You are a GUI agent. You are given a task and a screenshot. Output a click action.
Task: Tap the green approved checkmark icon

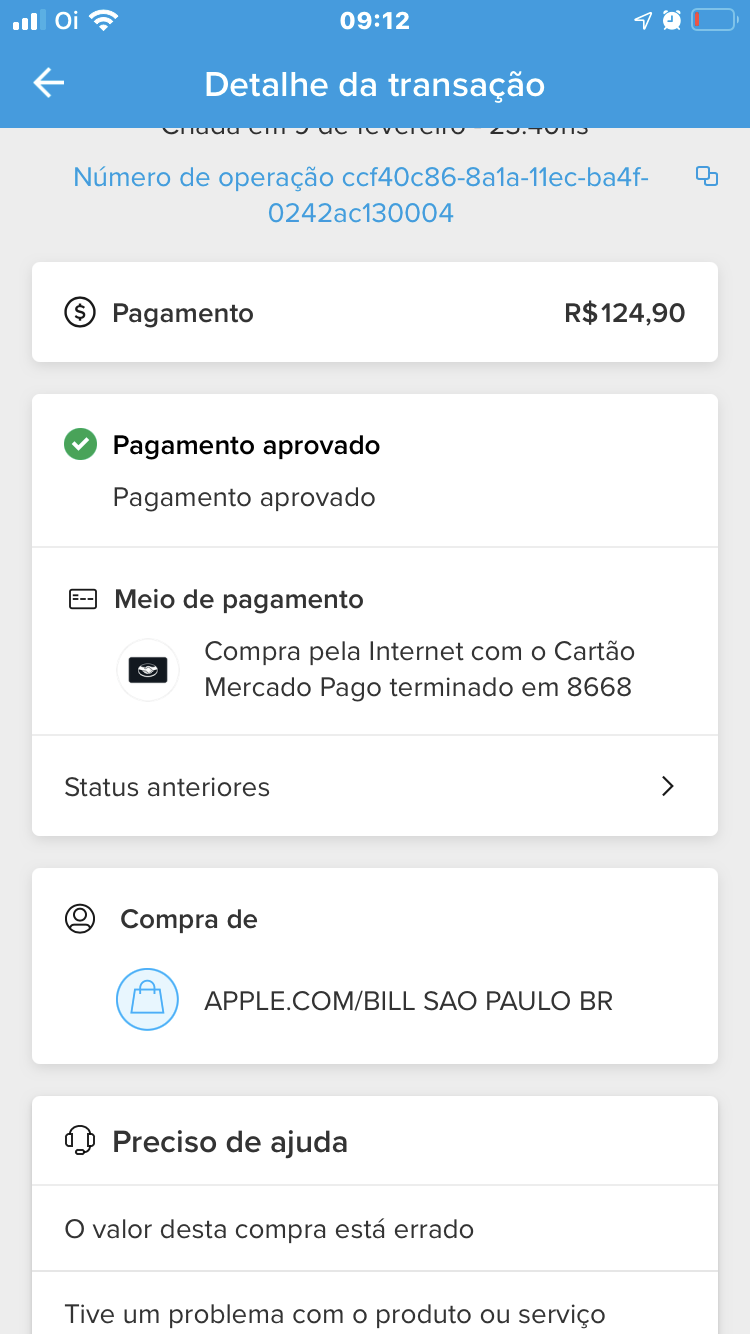coord(80,444)
